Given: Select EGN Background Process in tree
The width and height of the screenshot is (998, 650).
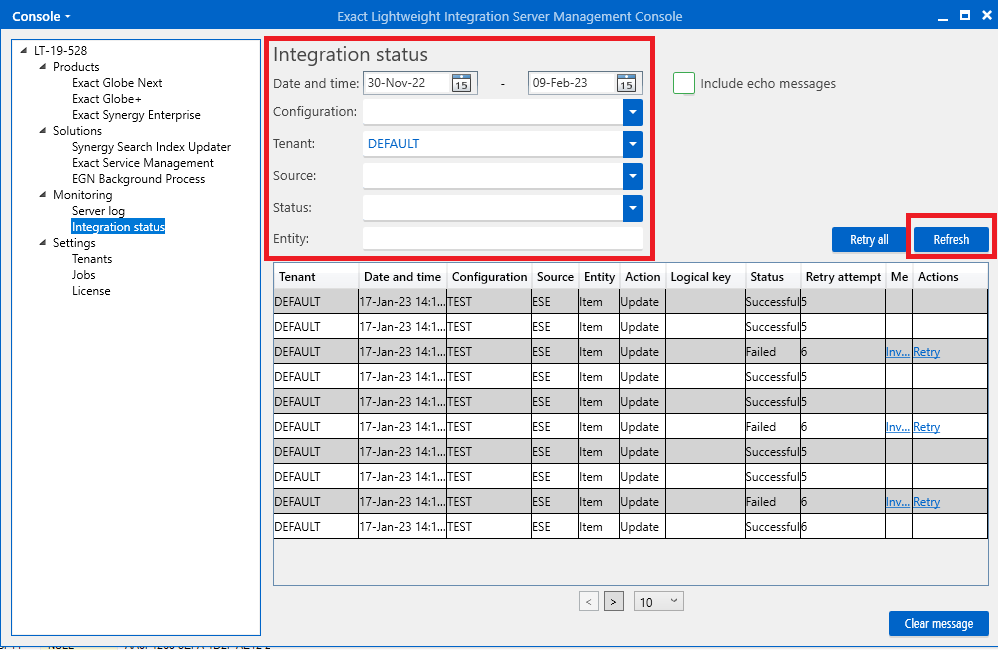Looking at the screenshot, I should [x=138, y=179].
